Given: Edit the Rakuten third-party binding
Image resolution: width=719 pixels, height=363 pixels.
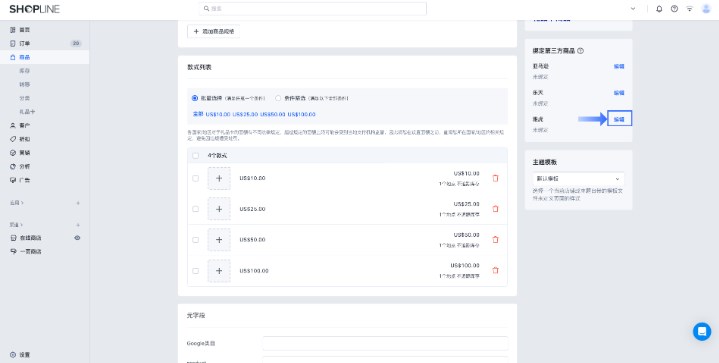Looking at the screenshot, I should pyautogui.click(x=619, y=93).
